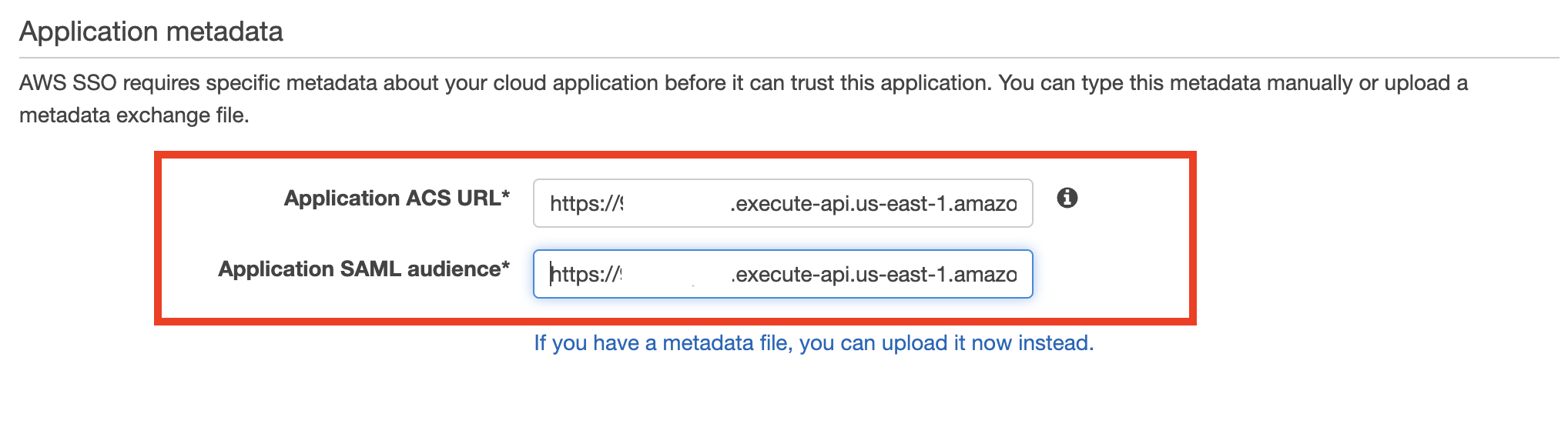
Task: Focus the Application ACS URL input field
Action: (x=782, y=203)
